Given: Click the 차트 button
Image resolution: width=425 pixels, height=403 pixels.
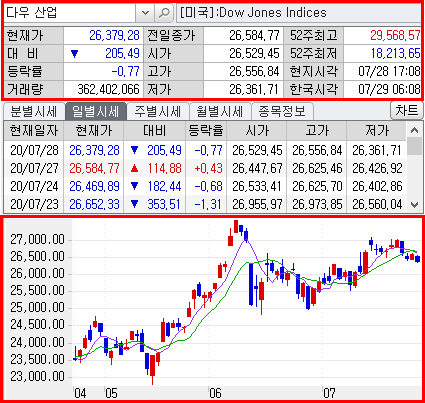Looking at the screenshot, I should [x=407, y=110].
